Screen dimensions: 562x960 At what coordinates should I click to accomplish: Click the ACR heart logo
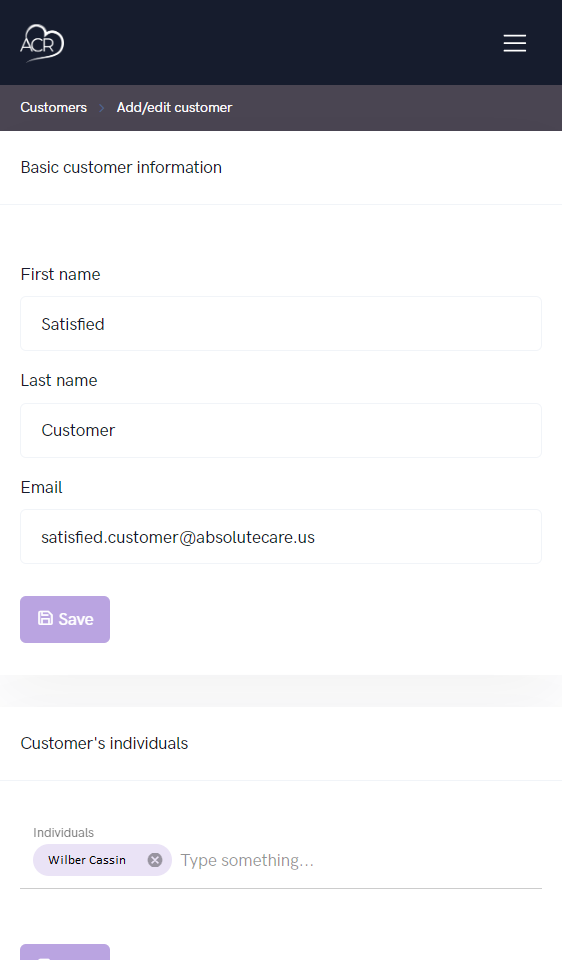click(x=42, y=43)
